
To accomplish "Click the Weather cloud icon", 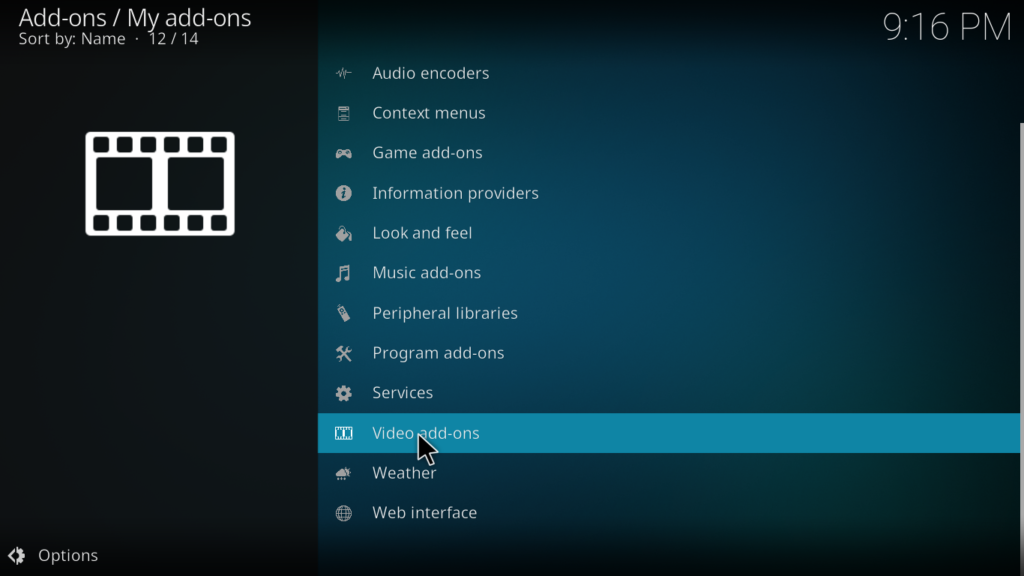I will pyautogui.click(x=344, y=473).
